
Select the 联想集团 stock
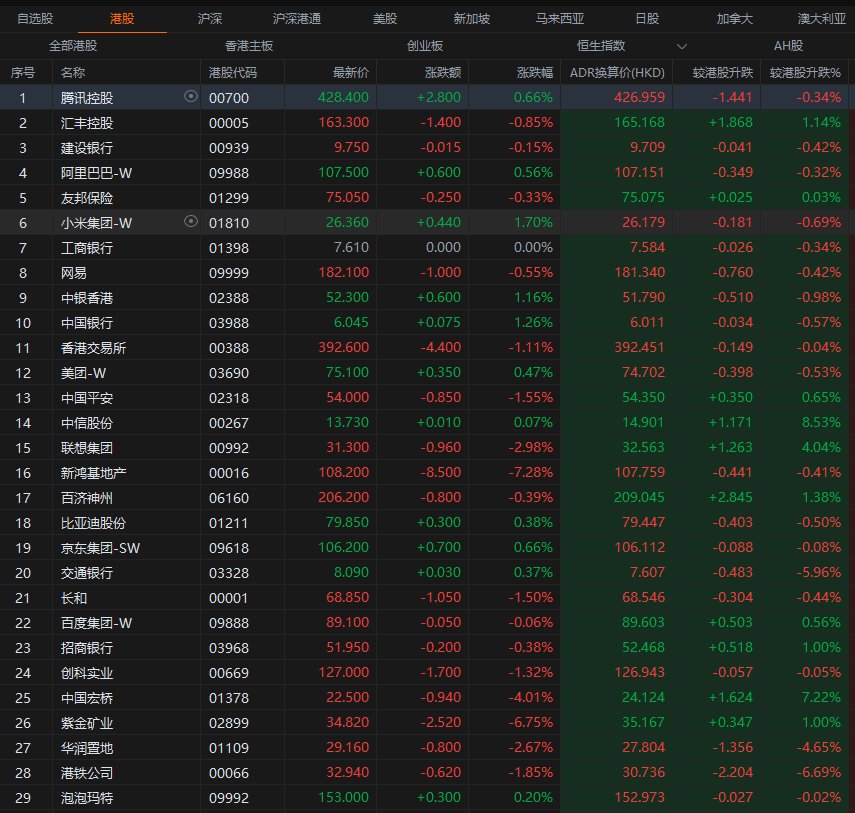coord(87,448)
